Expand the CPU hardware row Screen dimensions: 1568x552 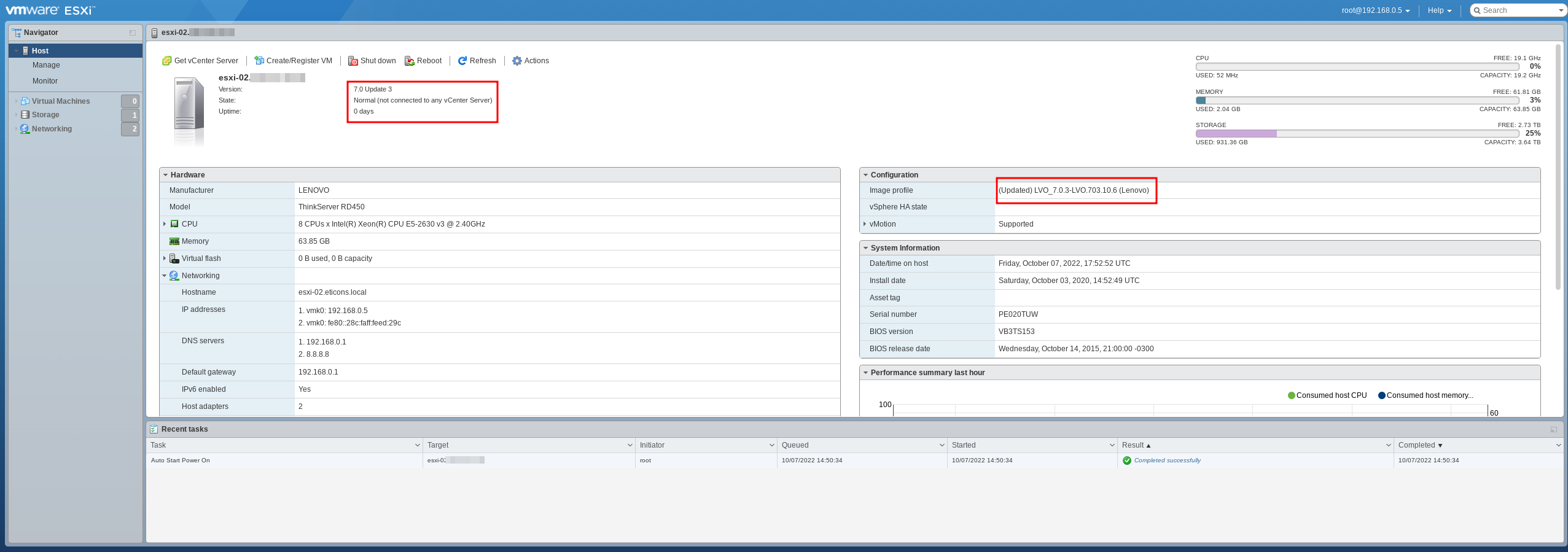(165, 224)
